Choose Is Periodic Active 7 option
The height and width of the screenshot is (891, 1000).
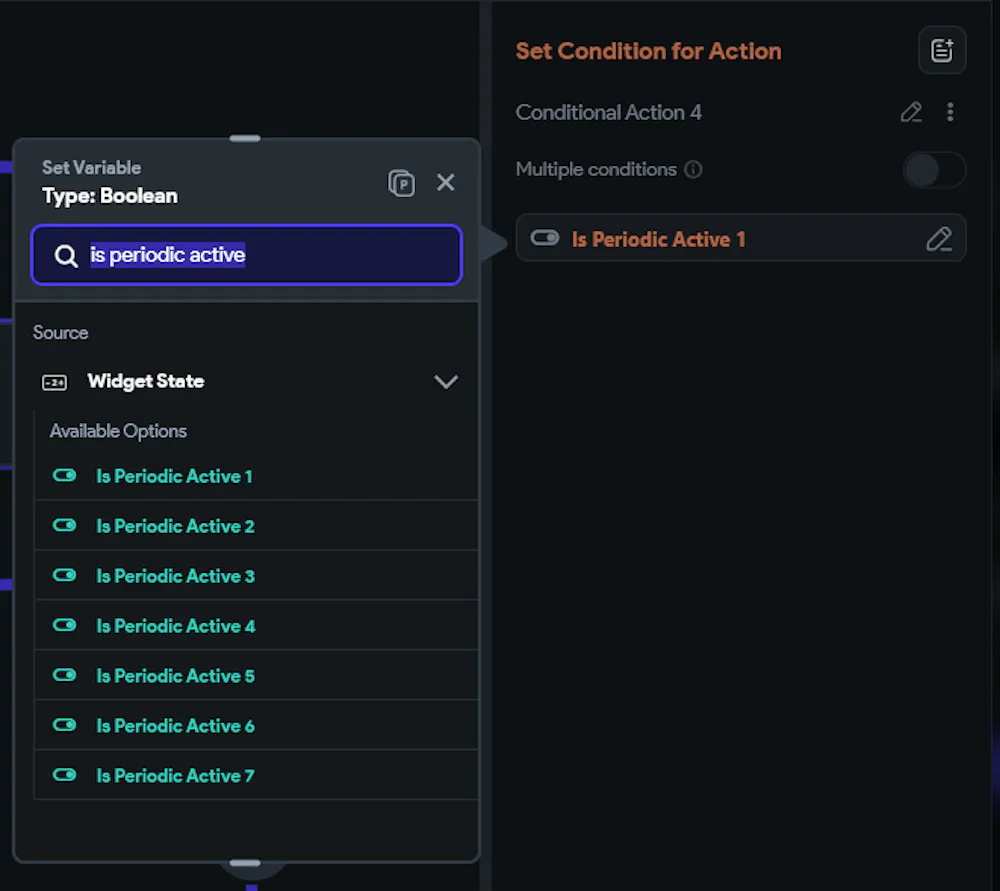256,775
